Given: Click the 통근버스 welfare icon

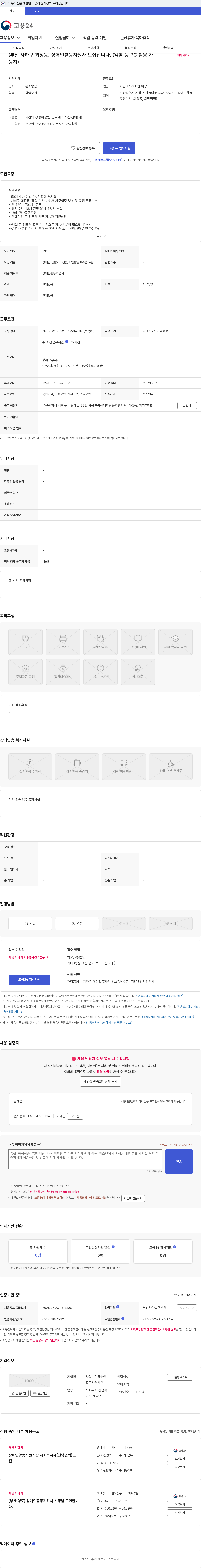Looking at the screenshot, I should (x=26, y=642).
